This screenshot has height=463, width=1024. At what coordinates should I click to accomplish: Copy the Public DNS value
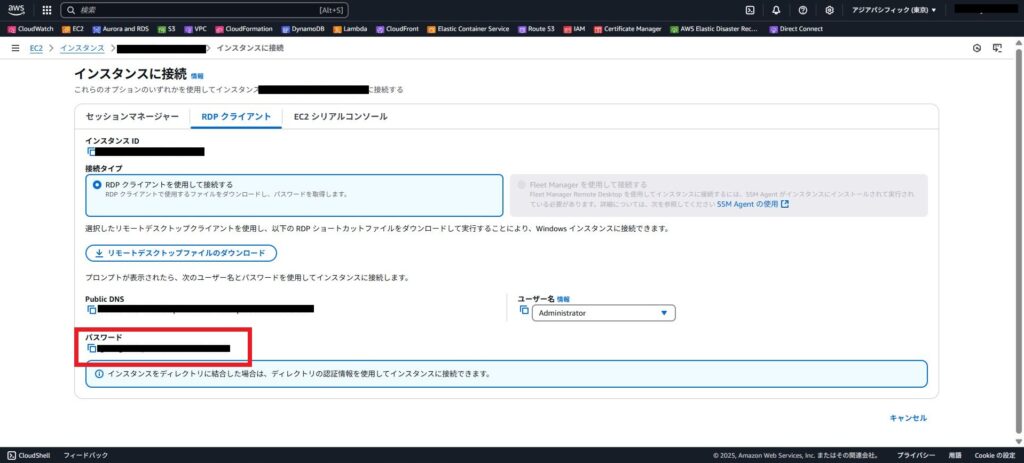tap(91, 309)
